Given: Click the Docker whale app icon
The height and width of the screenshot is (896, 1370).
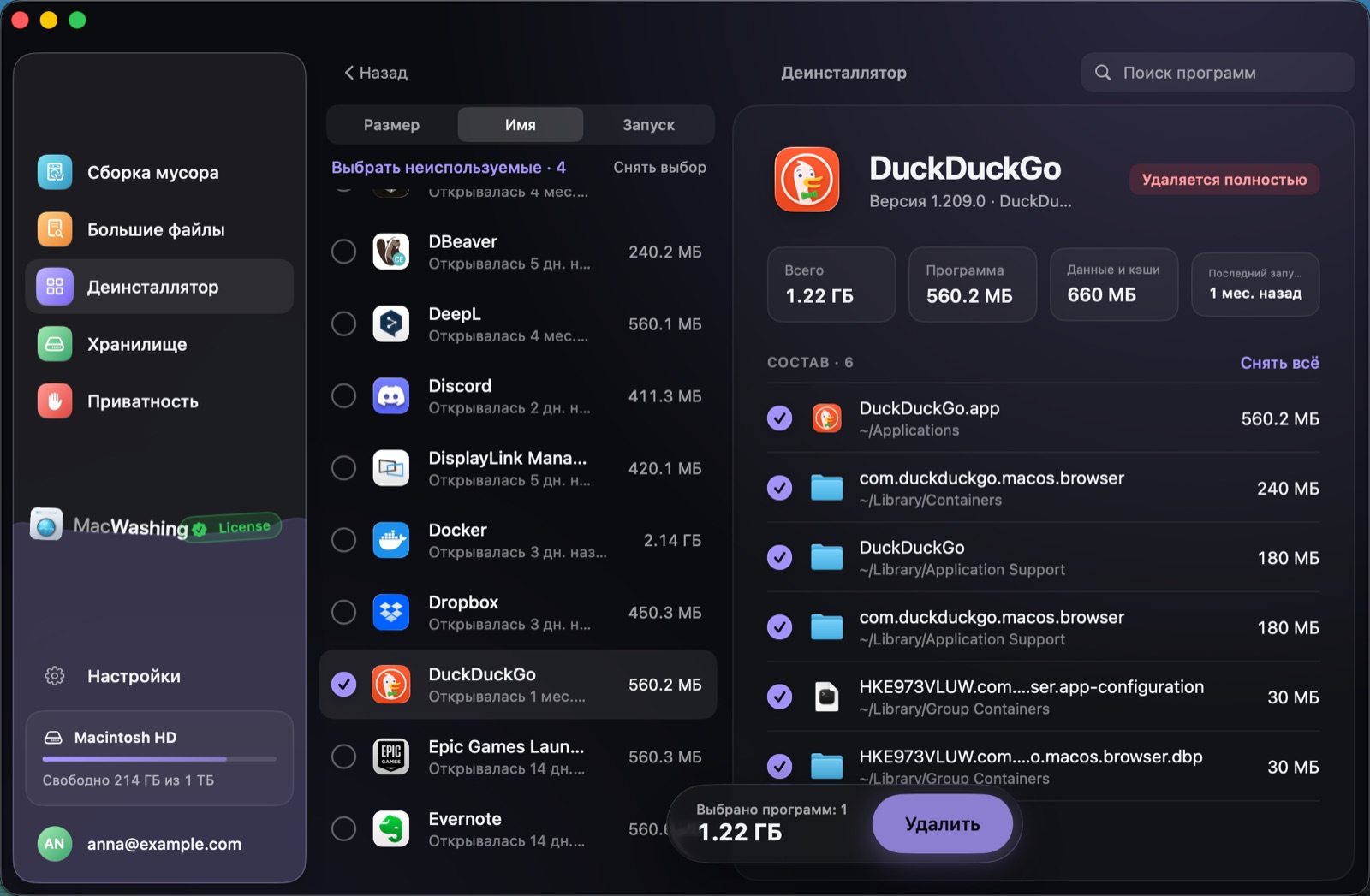Looking at the screenshot, I should 391,540.
